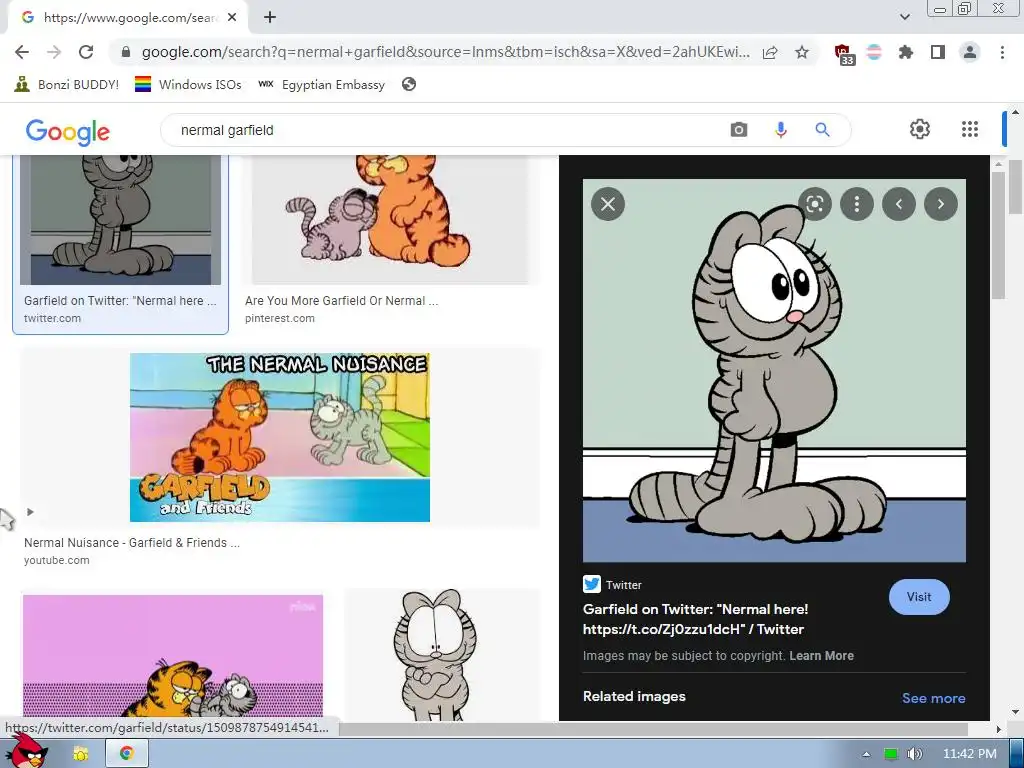
Task: Open the 11:42 PM taskbar clock
Action: point(969,754)
